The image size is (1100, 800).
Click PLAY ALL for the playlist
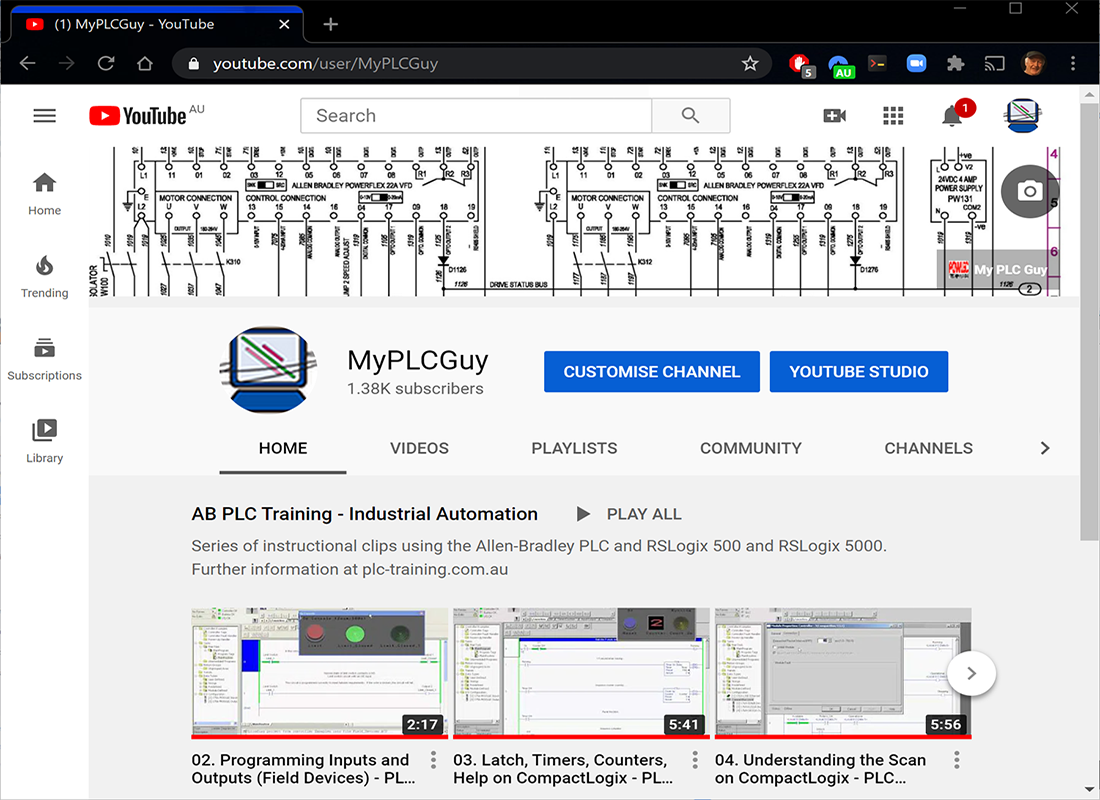pyautogui.click(x=629, y=514)
